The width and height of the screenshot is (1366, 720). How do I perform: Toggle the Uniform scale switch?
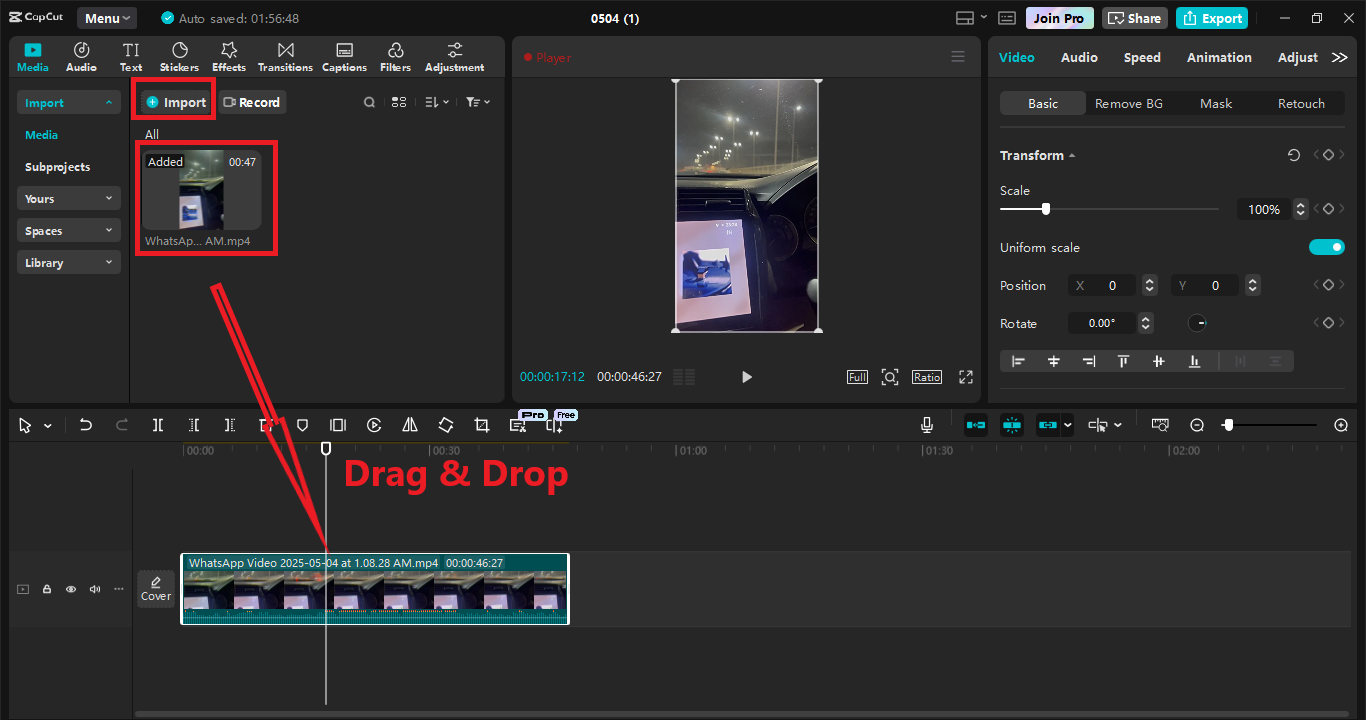[1326, 247]
